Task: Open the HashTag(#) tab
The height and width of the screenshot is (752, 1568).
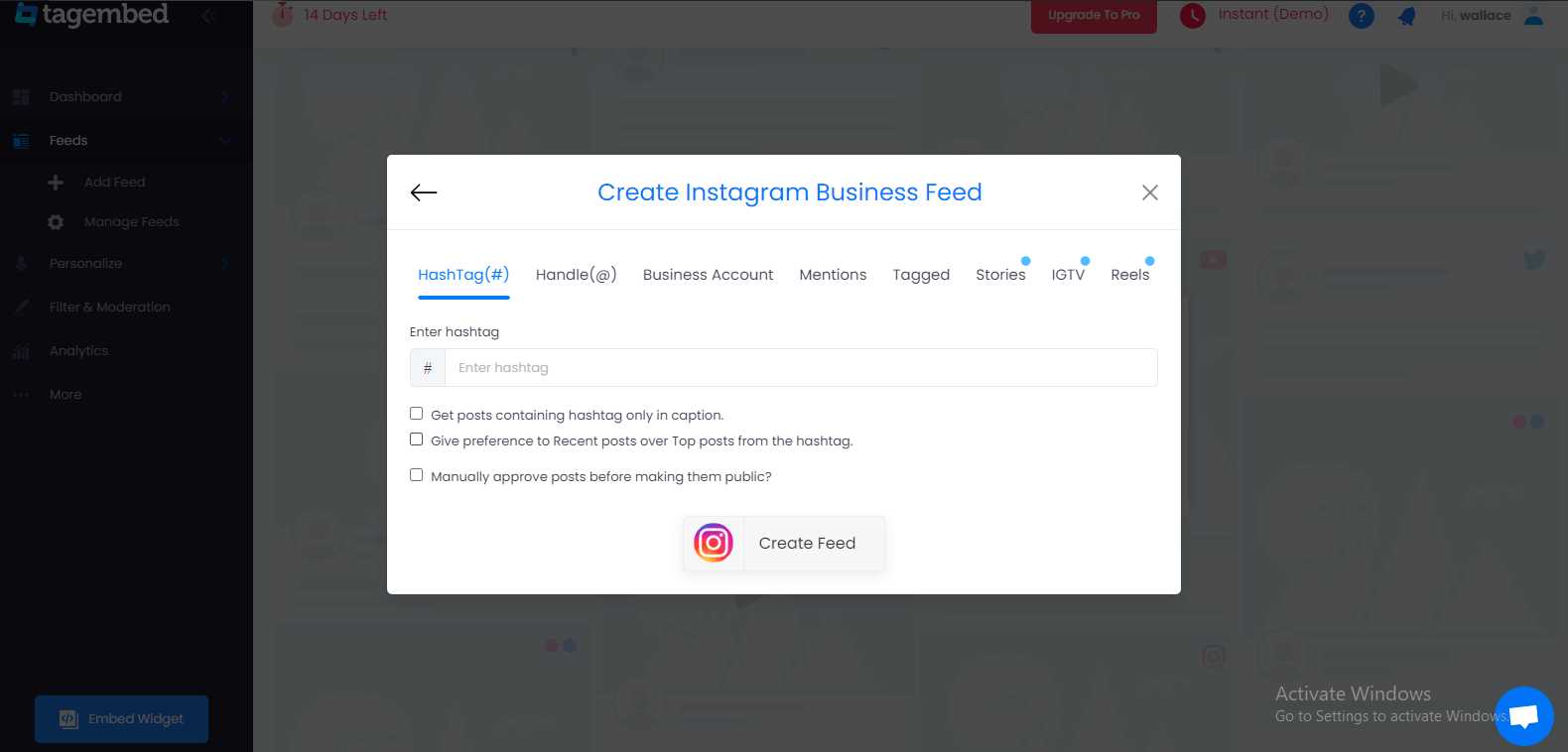Action: [463, 275]
